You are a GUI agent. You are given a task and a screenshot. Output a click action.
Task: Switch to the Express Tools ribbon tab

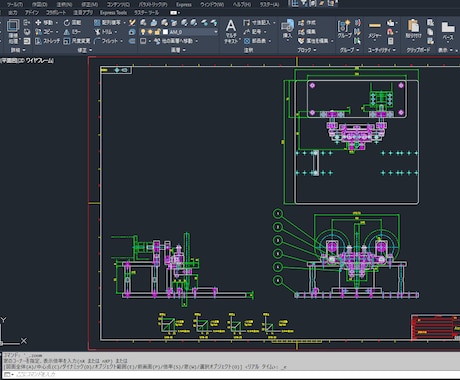pyautogui.click(x=113, y=13)
